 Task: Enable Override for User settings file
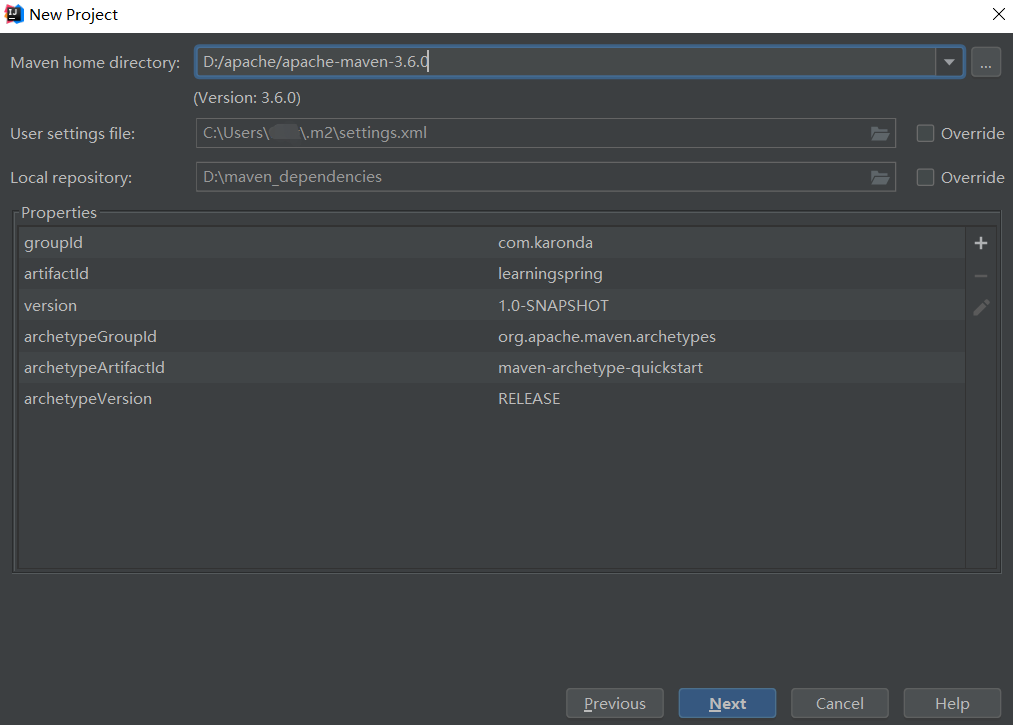(x=926, y=133)
